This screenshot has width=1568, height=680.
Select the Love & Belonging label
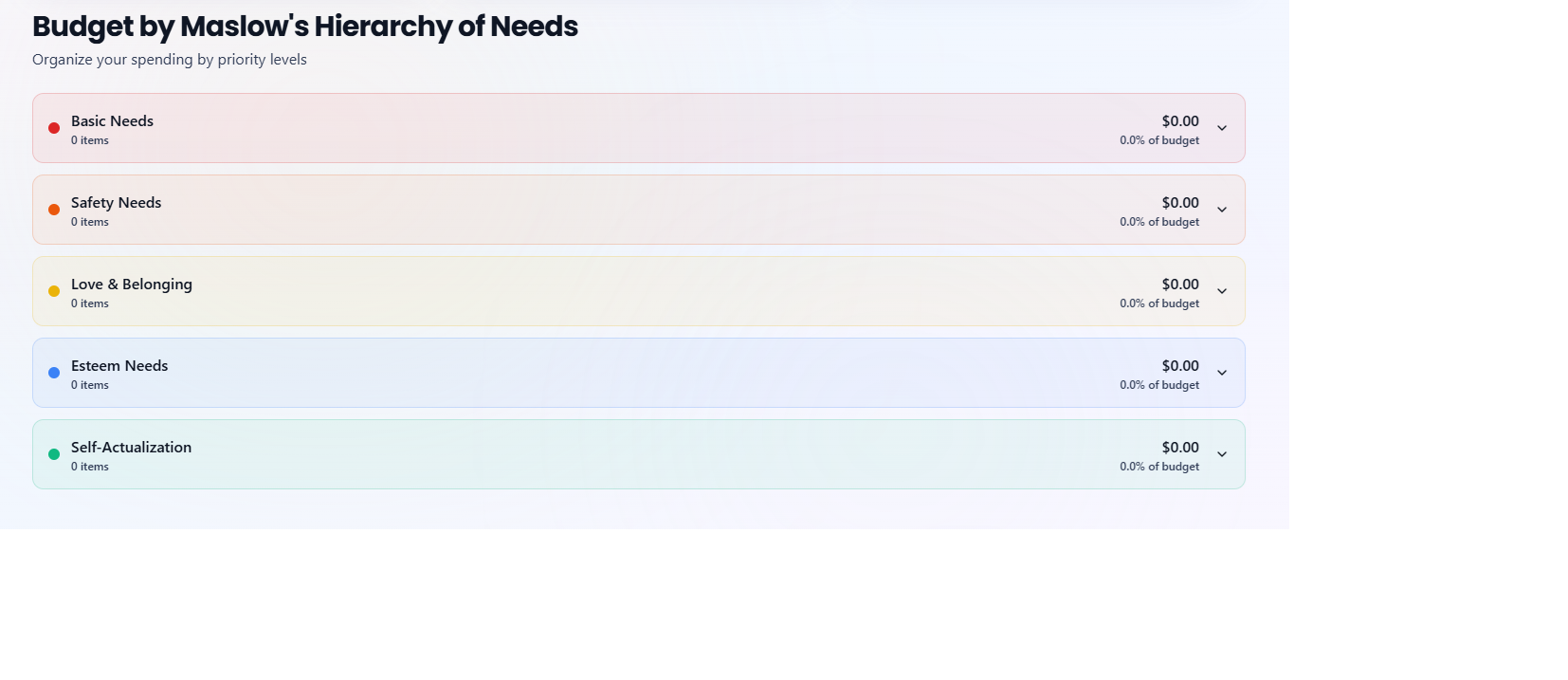tap(131, 285)
